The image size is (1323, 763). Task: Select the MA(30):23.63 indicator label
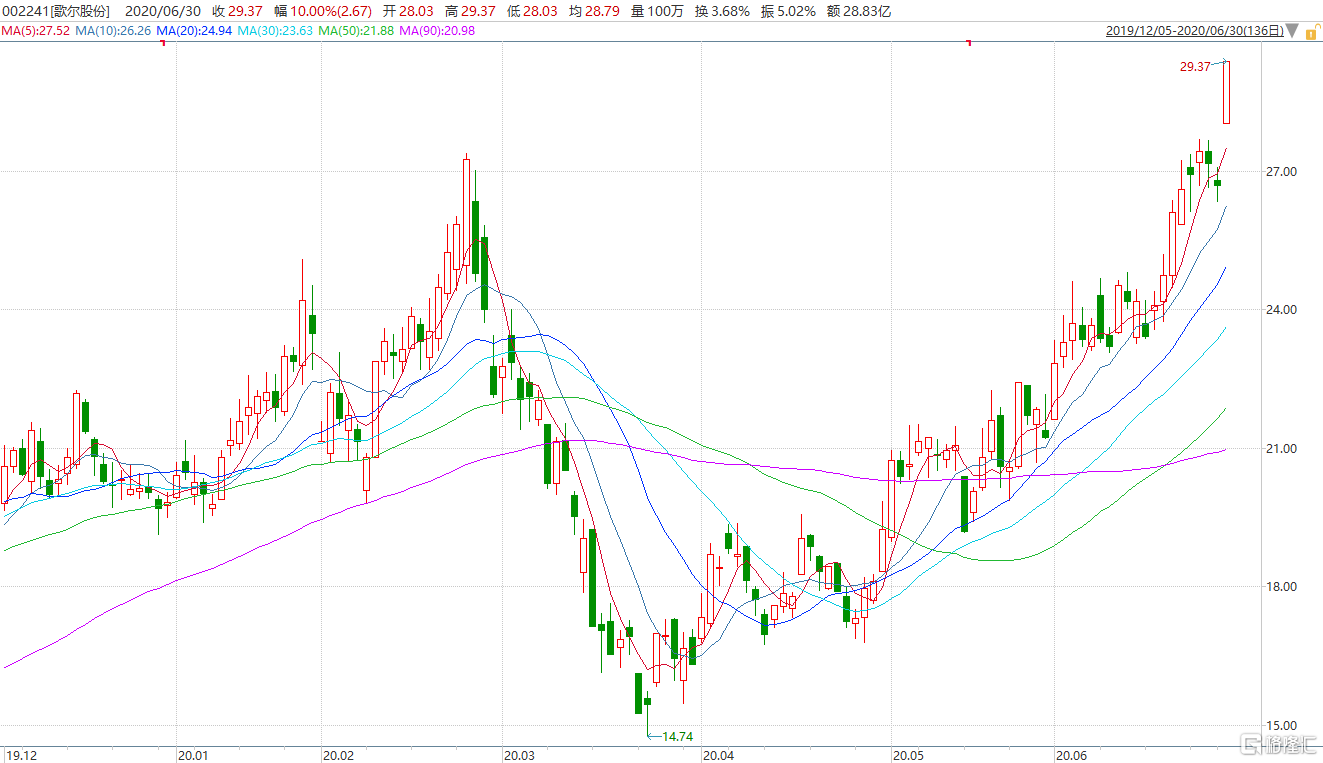[x=273, y=31]
